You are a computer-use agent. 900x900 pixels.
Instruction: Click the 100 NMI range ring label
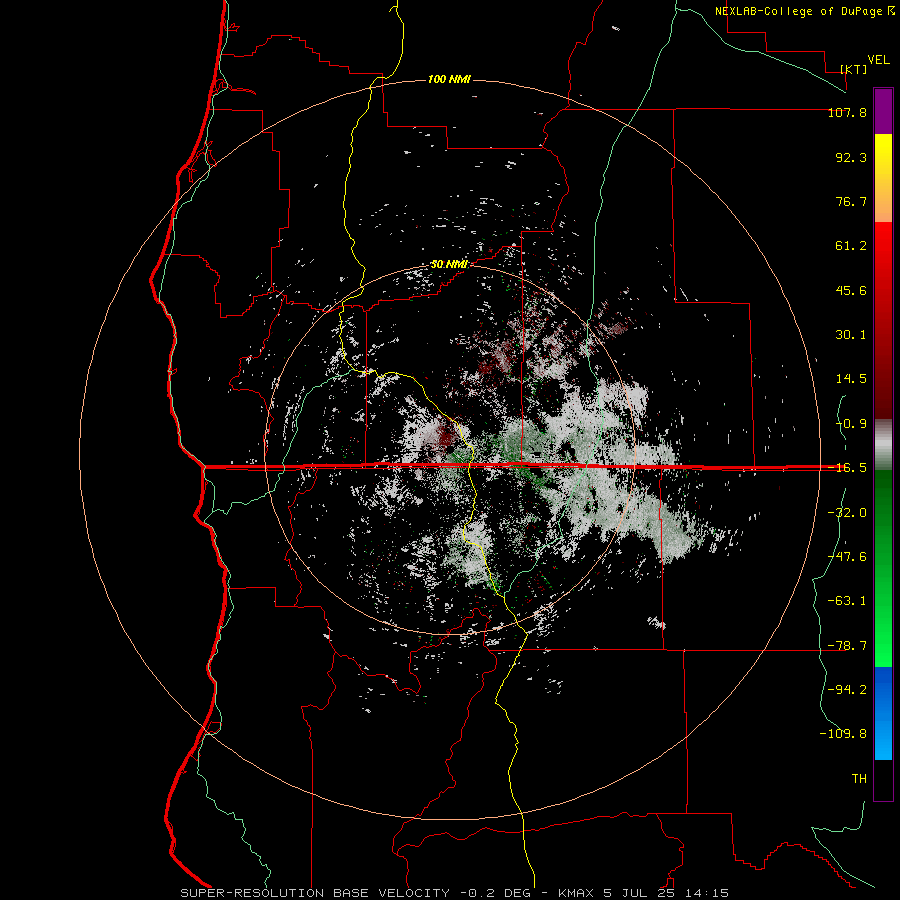point(449,79)
